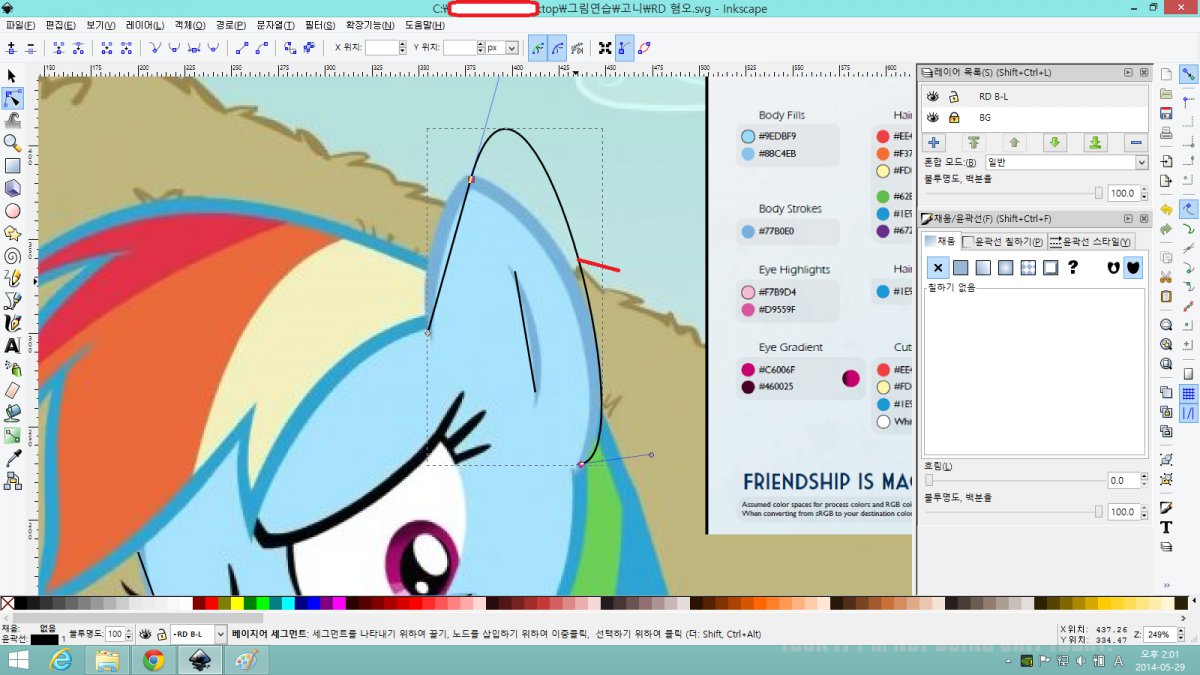Make selected segments lines
The height and width of the screenshot is (675, 1200).
(x=241, y=47)
